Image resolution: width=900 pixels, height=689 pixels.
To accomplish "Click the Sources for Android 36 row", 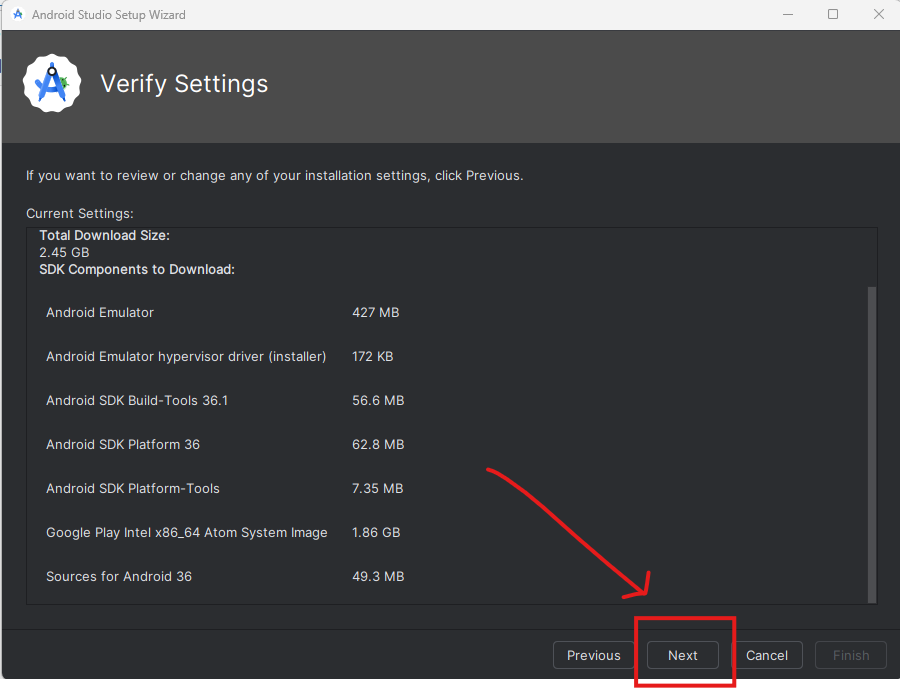I will tap(119, 577).
